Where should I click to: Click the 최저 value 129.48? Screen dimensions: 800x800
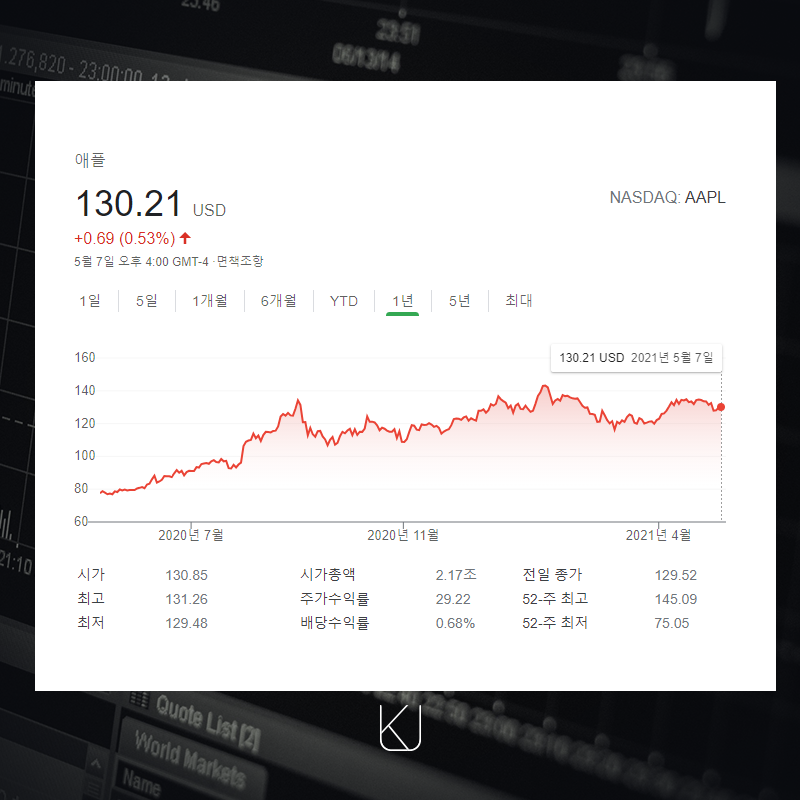coord(186,623)
